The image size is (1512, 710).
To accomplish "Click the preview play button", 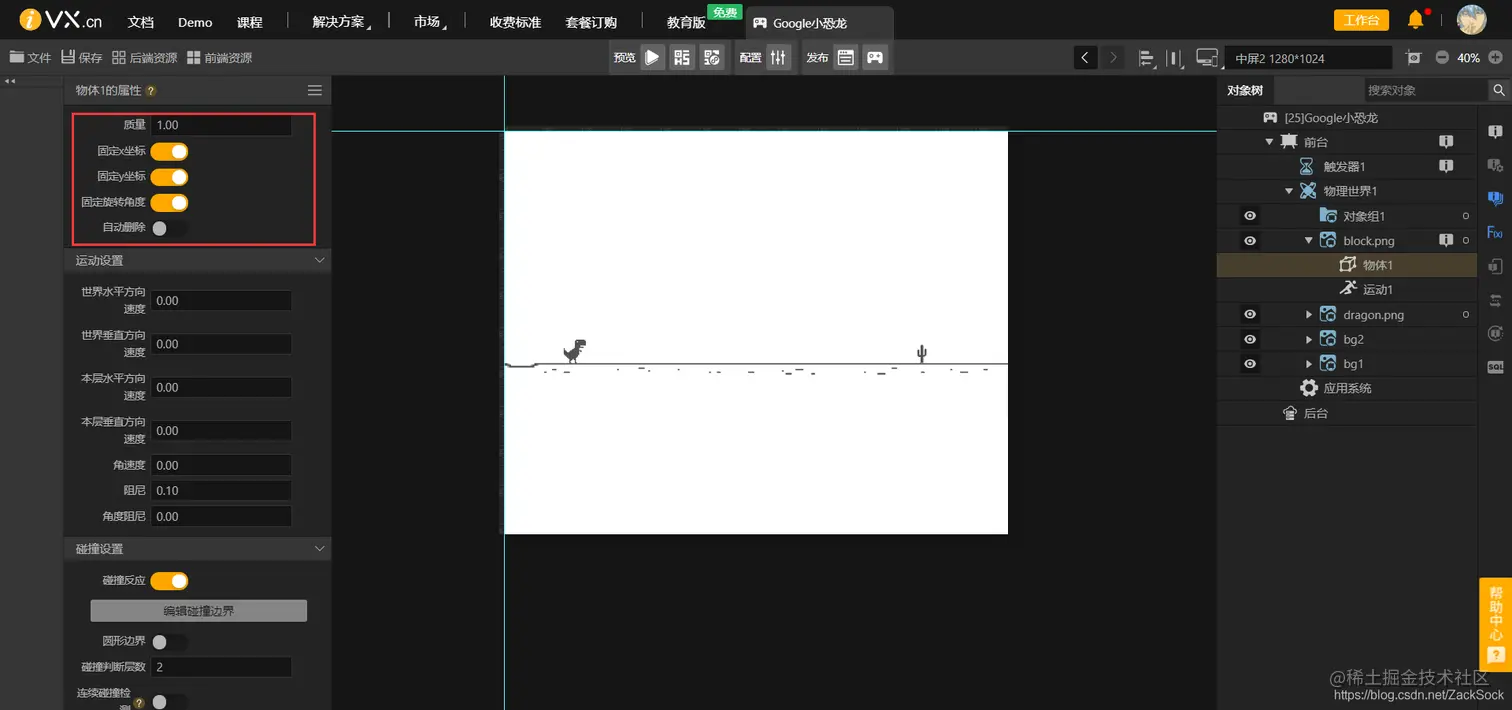I will (x=652, y=58).
